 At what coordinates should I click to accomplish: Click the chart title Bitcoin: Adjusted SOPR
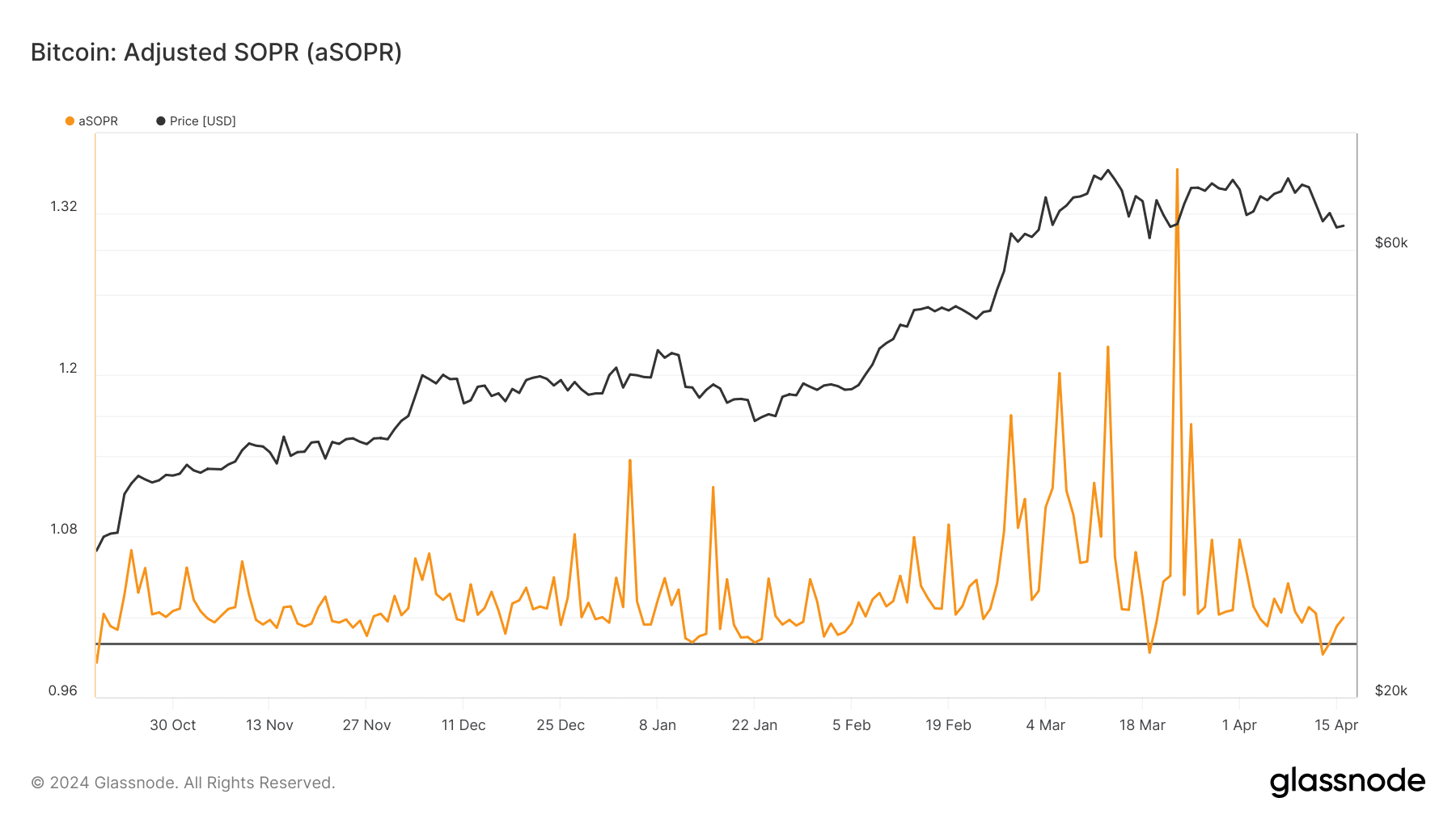pyautogui.click(x=216, y=53)
